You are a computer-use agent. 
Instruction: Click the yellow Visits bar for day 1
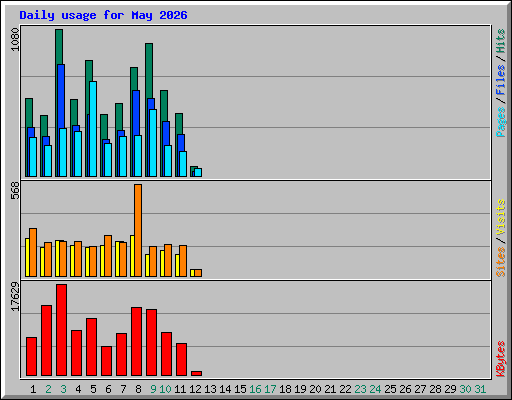27,257
